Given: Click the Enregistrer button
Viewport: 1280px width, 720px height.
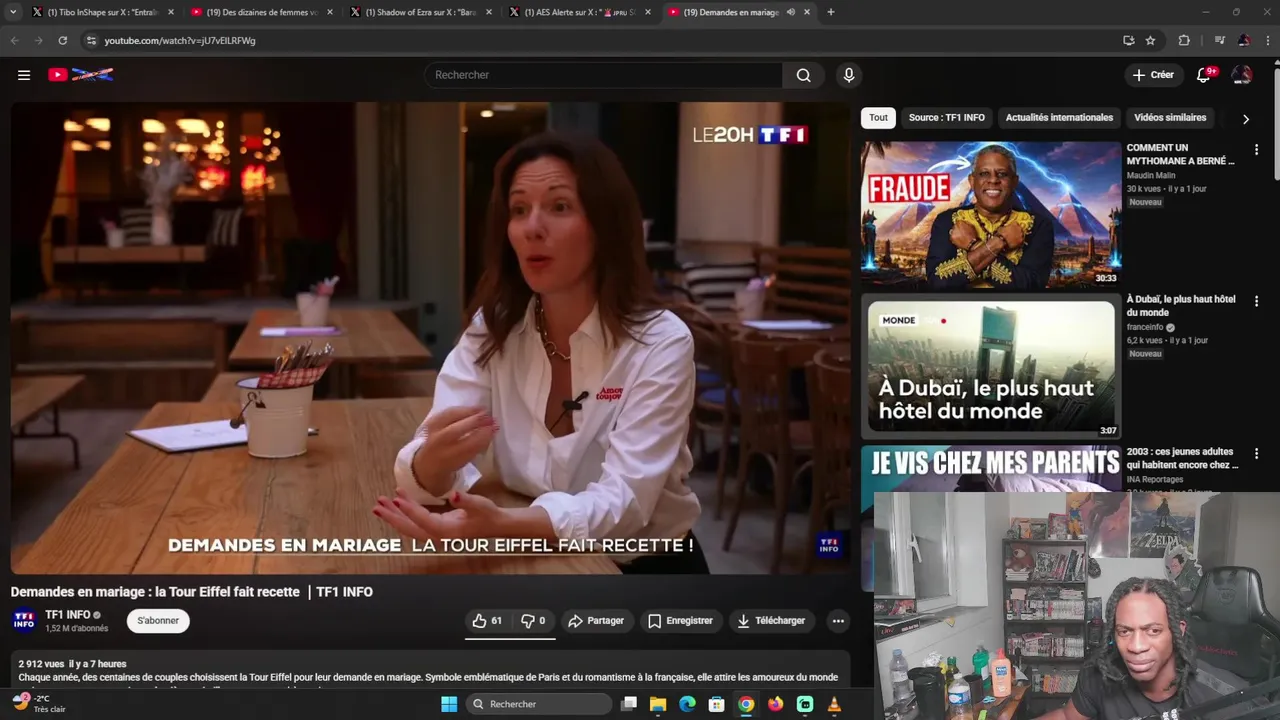Looking at the screenshot, I should (680, 621).
